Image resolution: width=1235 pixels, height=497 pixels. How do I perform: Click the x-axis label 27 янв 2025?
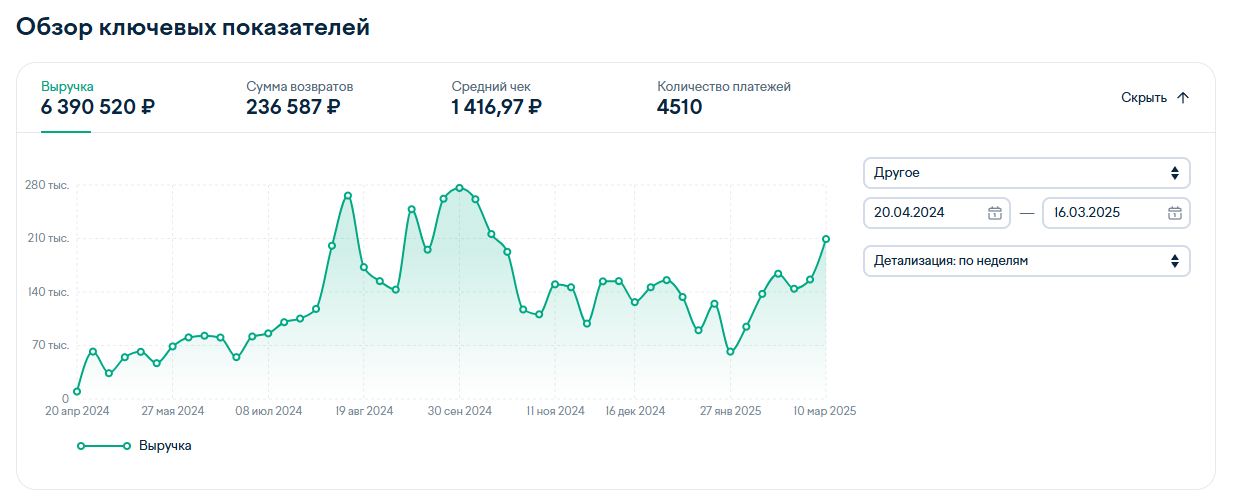(x=731, y=411)
